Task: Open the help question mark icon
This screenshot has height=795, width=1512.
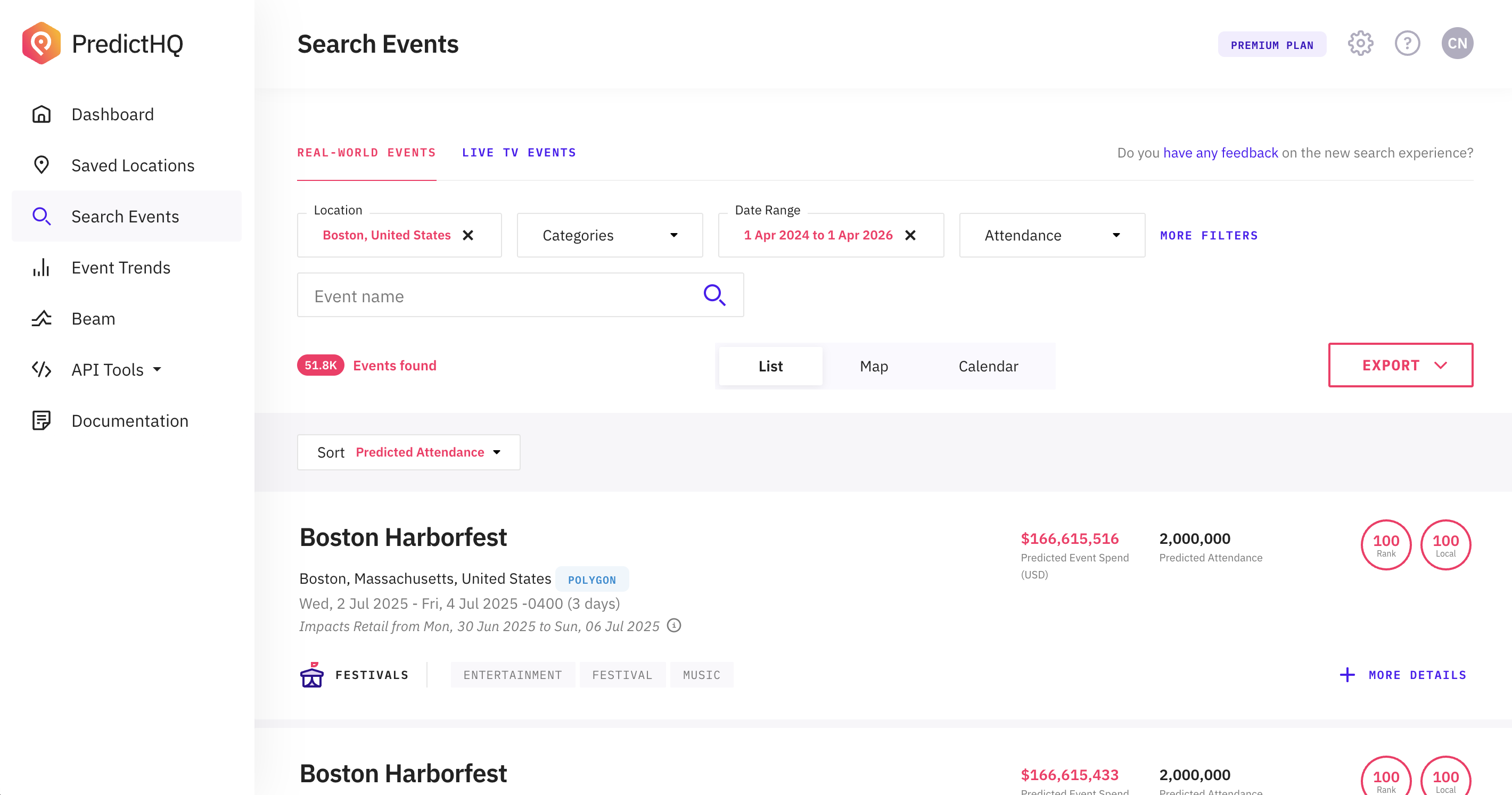Action: [1407, 44]
